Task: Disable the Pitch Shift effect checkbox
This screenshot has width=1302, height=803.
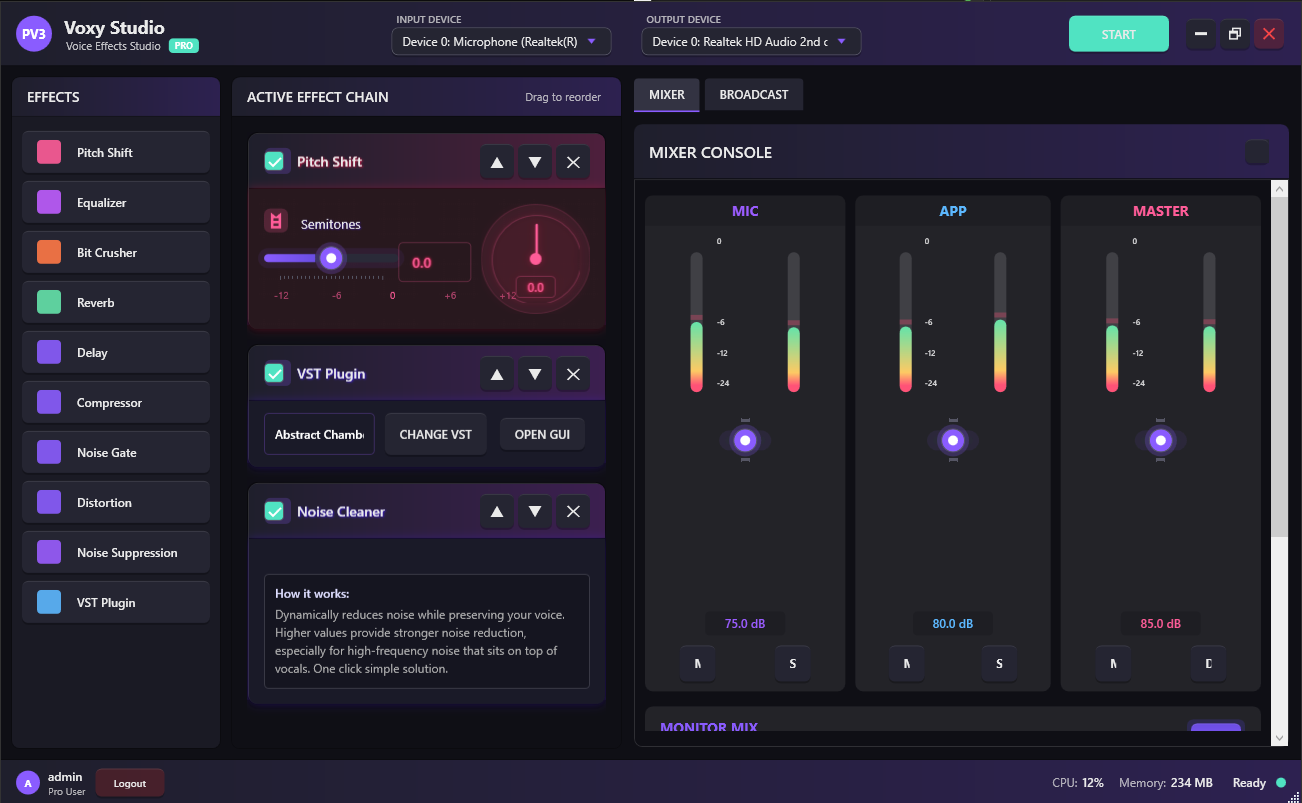Action: pyautogui.click(x=274, y=161)
